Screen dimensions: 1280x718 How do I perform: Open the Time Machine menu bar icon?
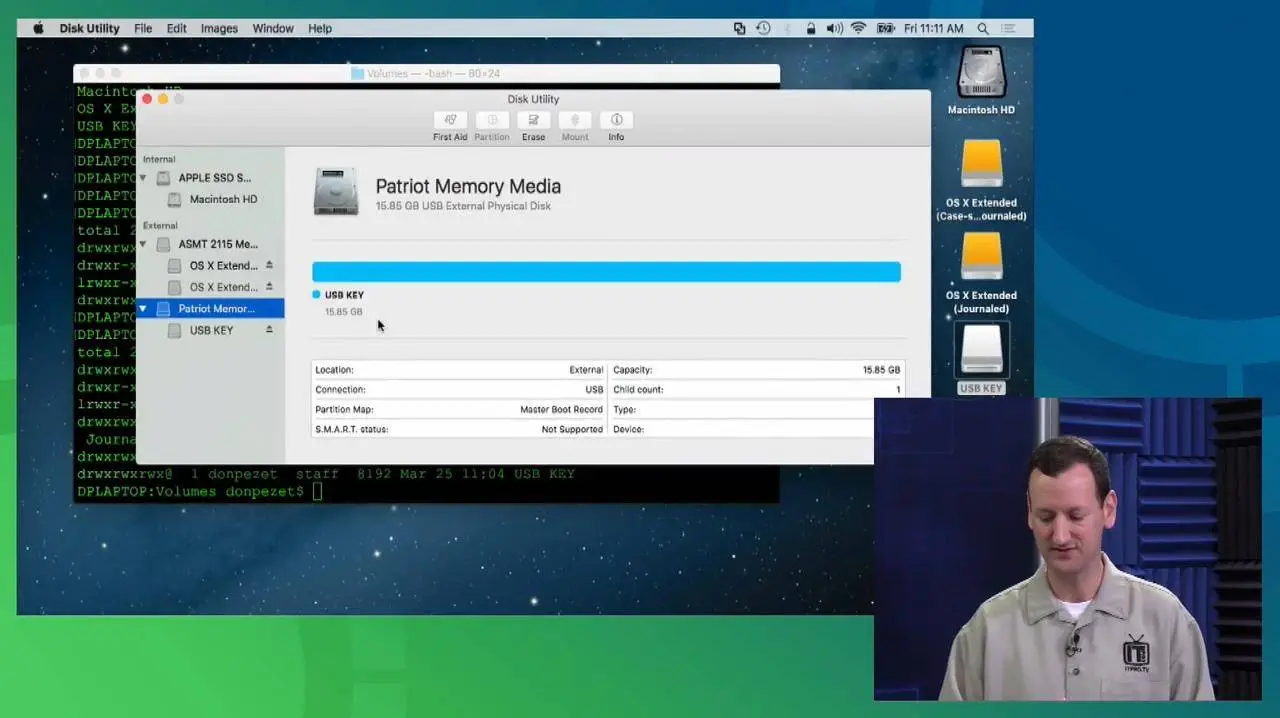[x=763, y=28]
